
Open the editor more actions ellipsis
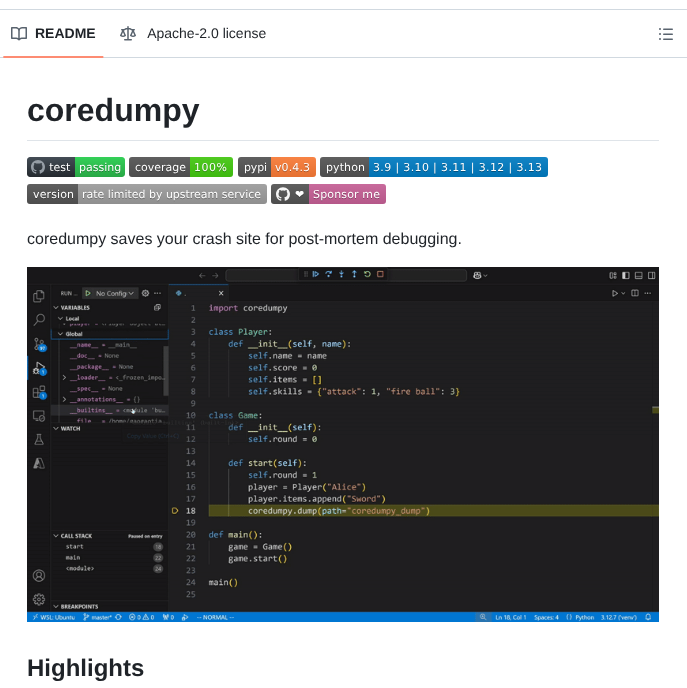click(648, 293)
